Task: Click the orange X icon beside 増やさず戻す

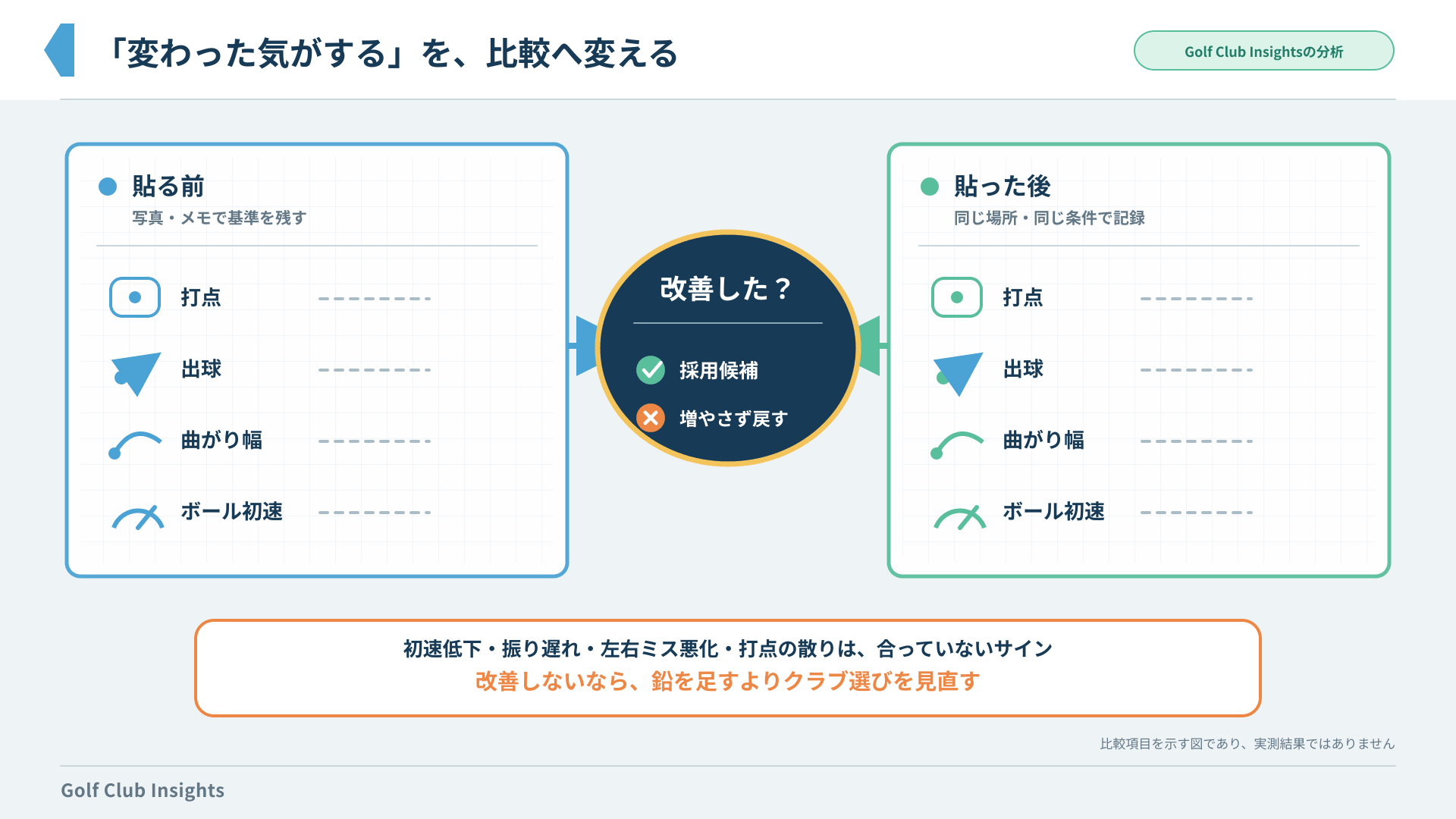Action: (651, 418)
